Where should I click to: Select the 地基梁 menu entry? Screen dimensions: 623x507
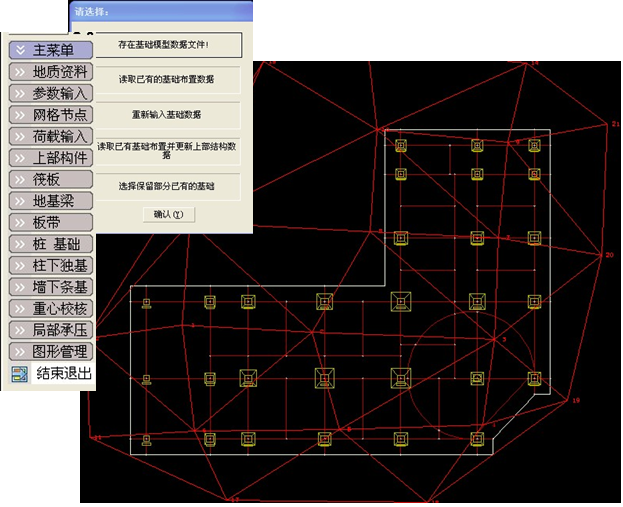click(50, 200)
